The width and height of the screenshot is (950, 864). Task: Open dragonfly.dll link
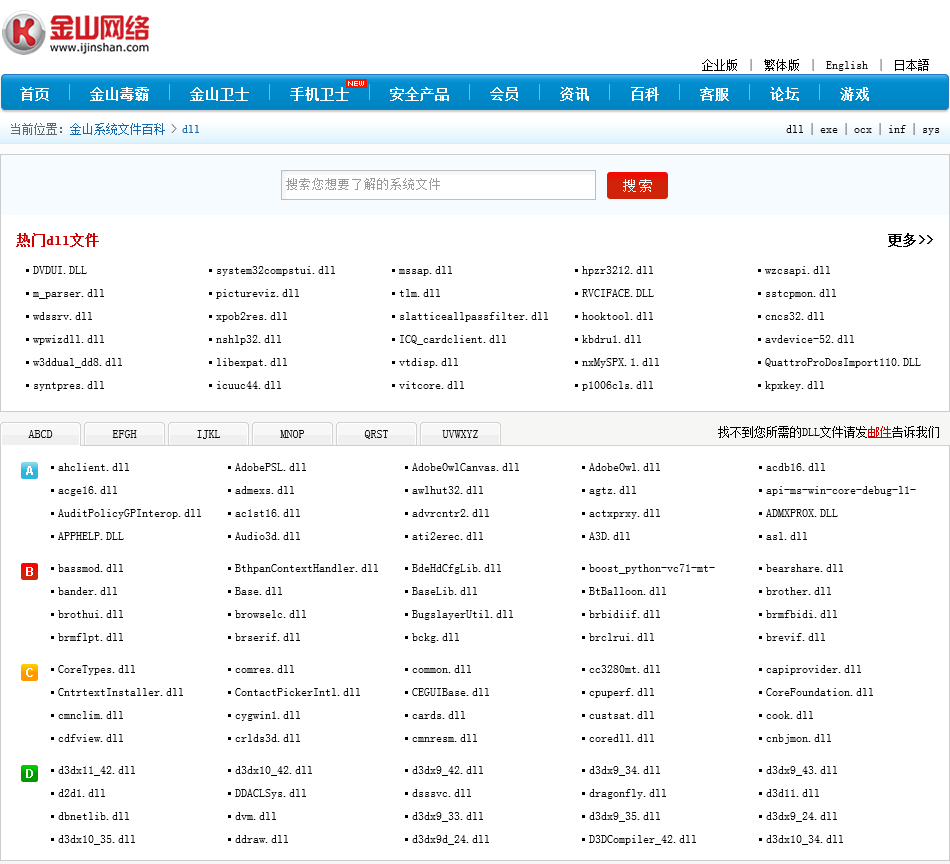627,794
